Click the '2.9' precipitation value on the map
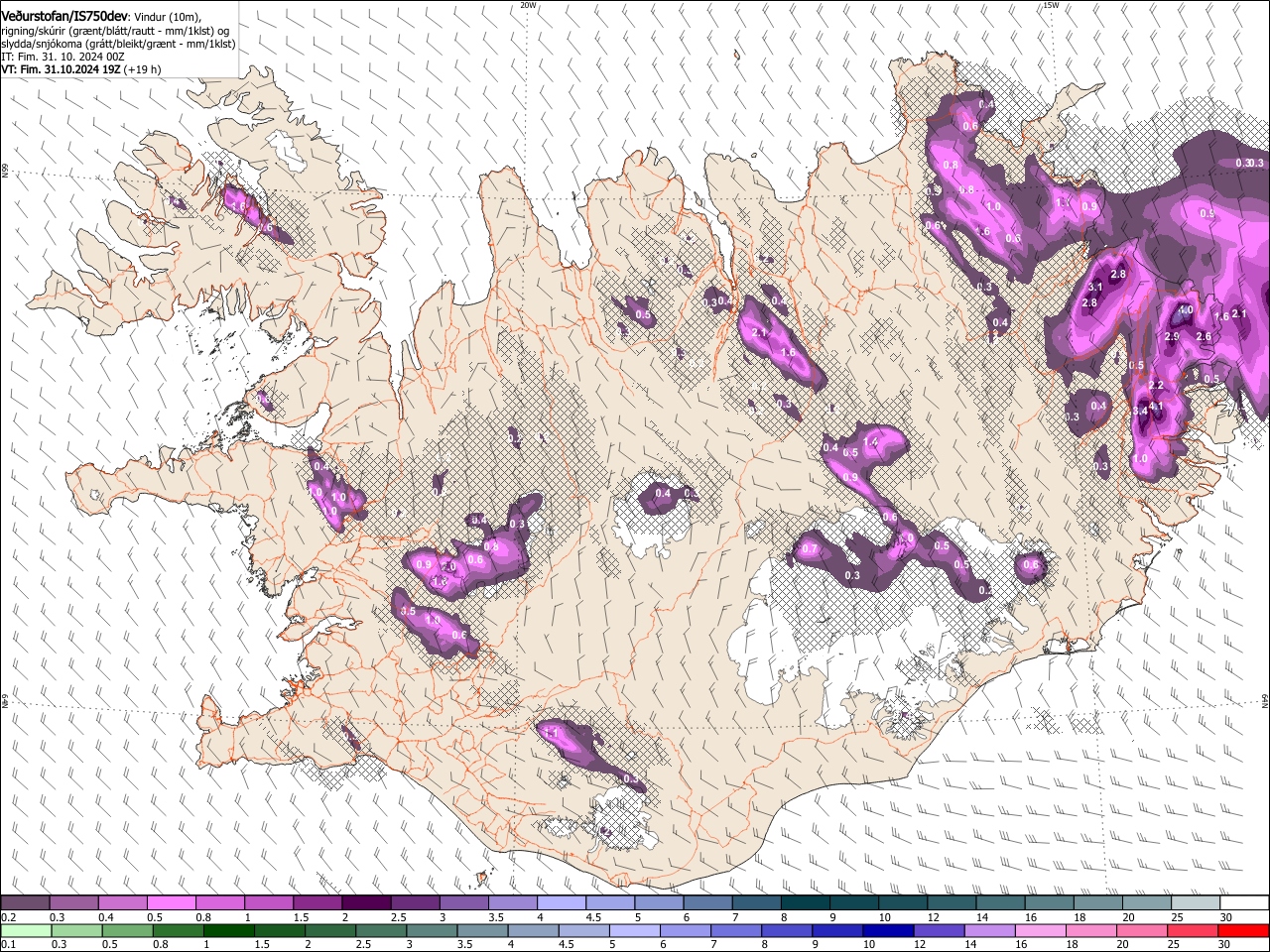The image size is (1270, 952). pos(1171,337)
